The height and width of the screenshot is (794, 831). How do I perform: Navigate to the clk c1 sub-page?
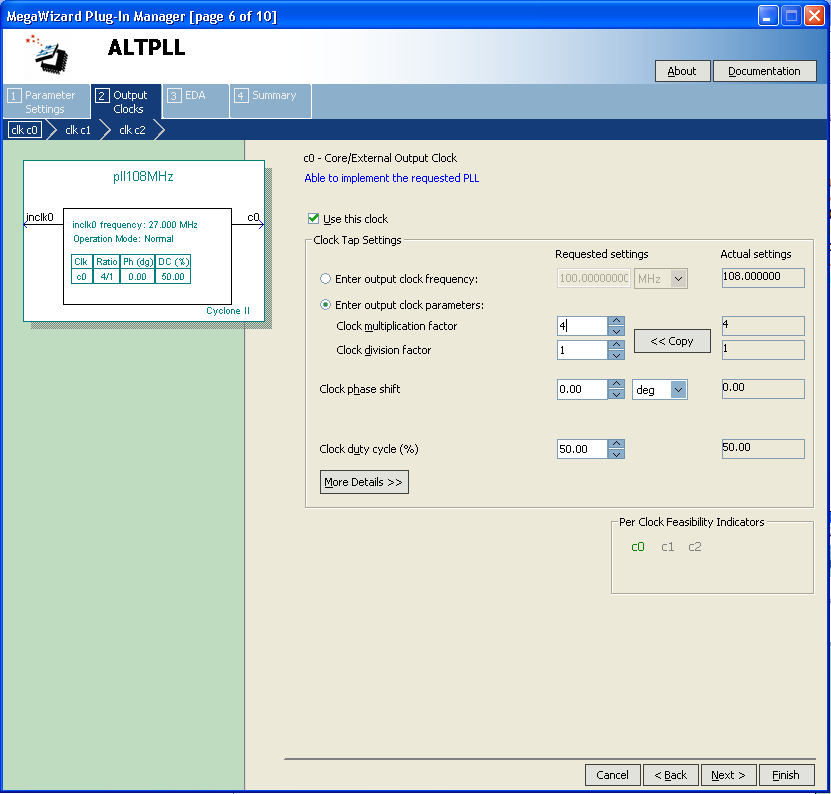pos(78,130)
